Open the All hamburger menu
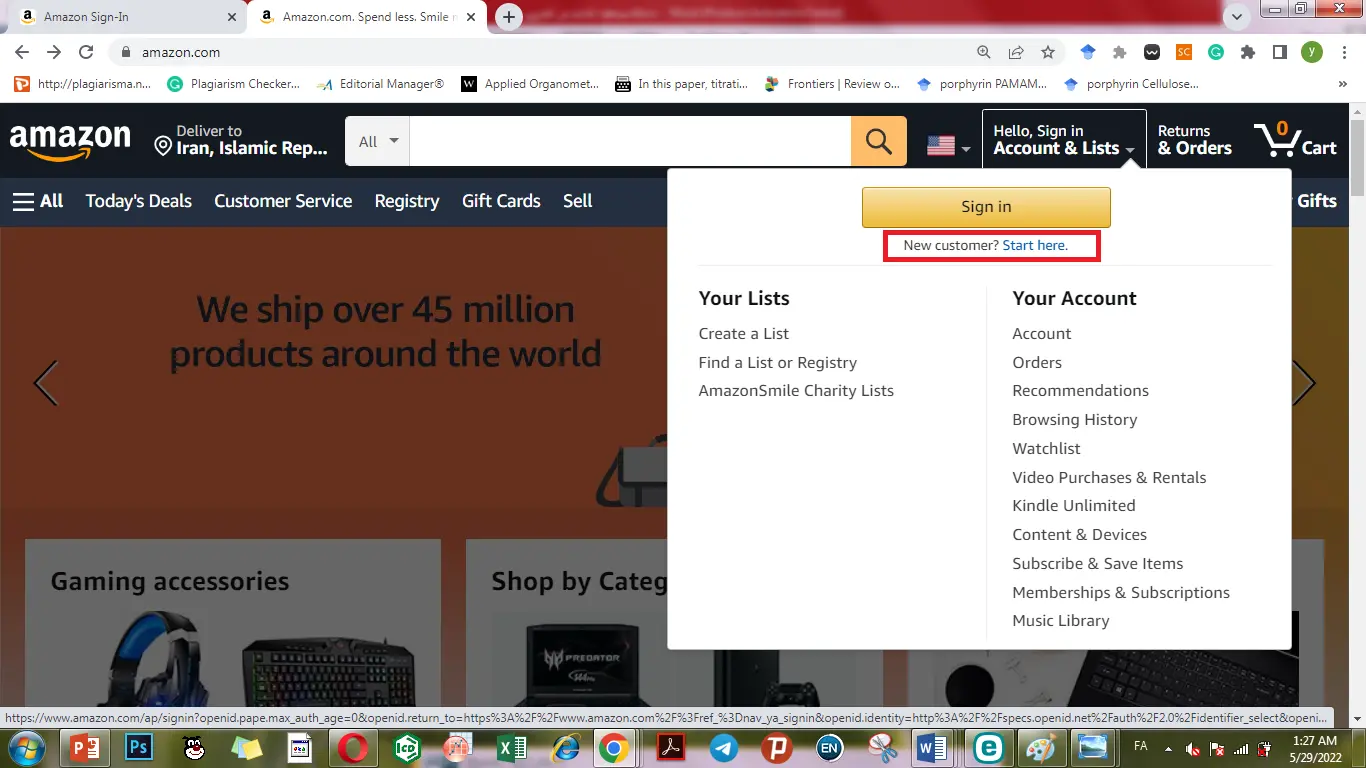The image size is (1366, 768). click(x=38, y=201)
